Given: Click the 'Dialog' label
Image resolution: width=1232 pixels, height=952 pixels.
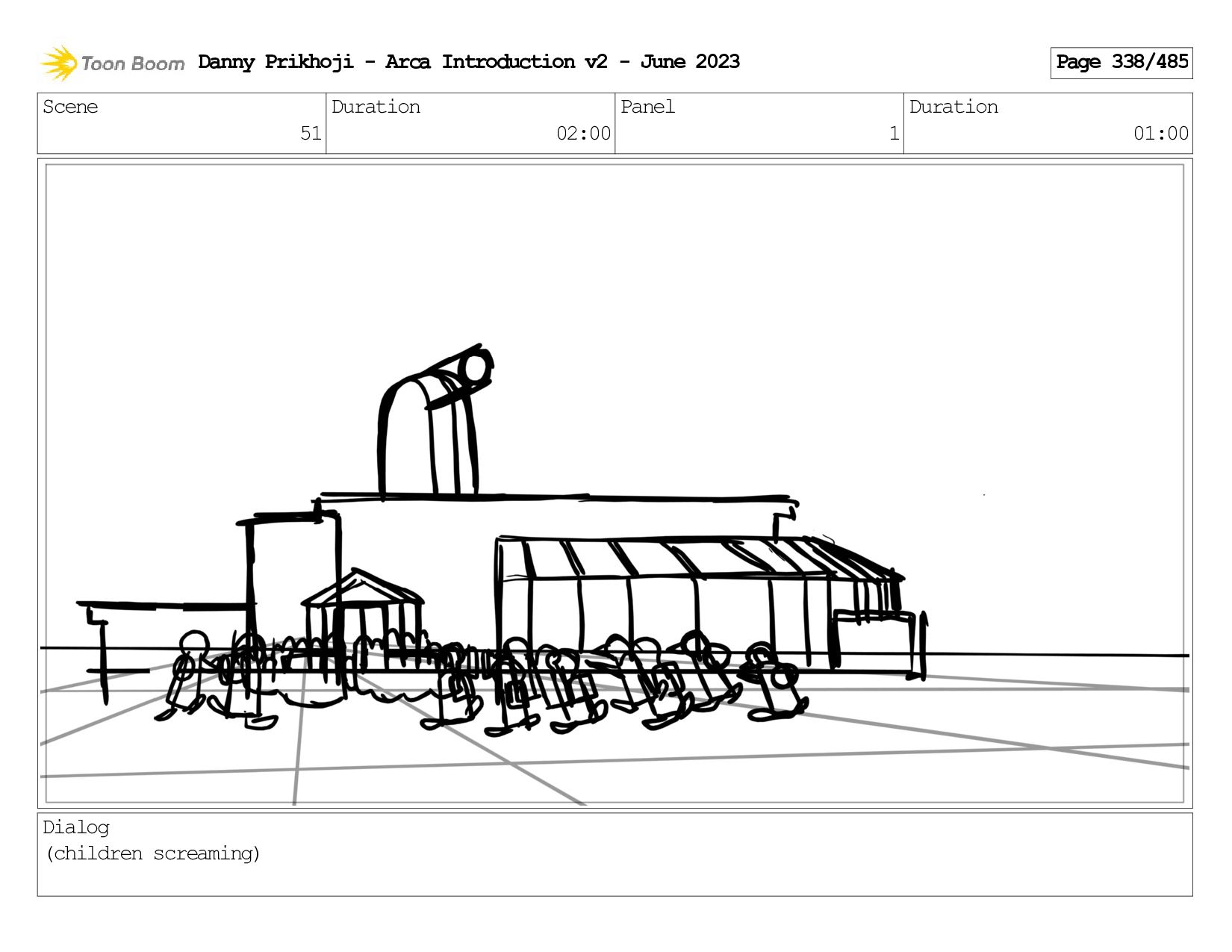Looking at the screenshot, I should (75, 827).
